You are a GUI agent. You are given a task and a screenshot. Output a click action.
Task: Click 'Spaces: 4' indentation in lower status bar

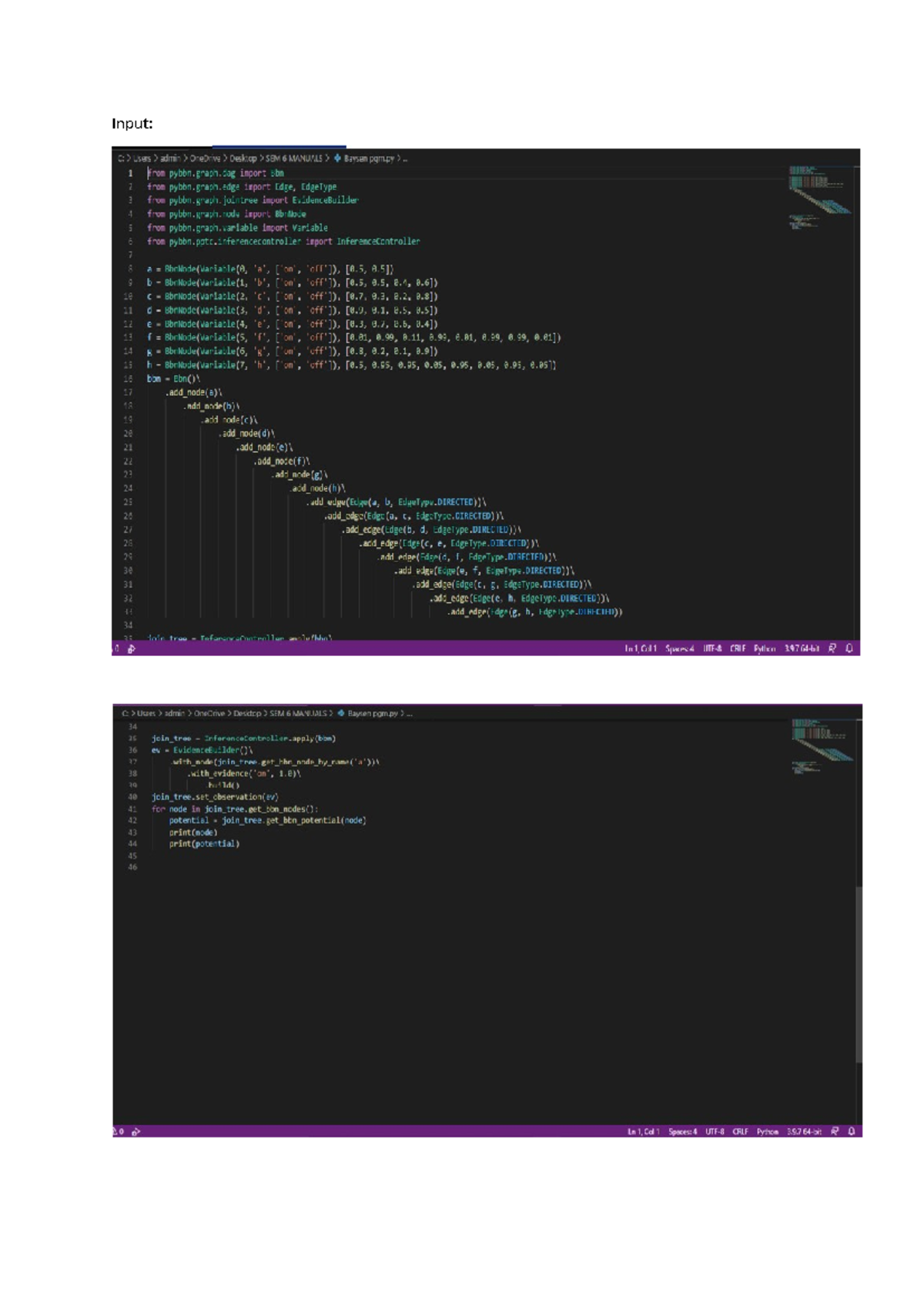tap(683, 1132)
